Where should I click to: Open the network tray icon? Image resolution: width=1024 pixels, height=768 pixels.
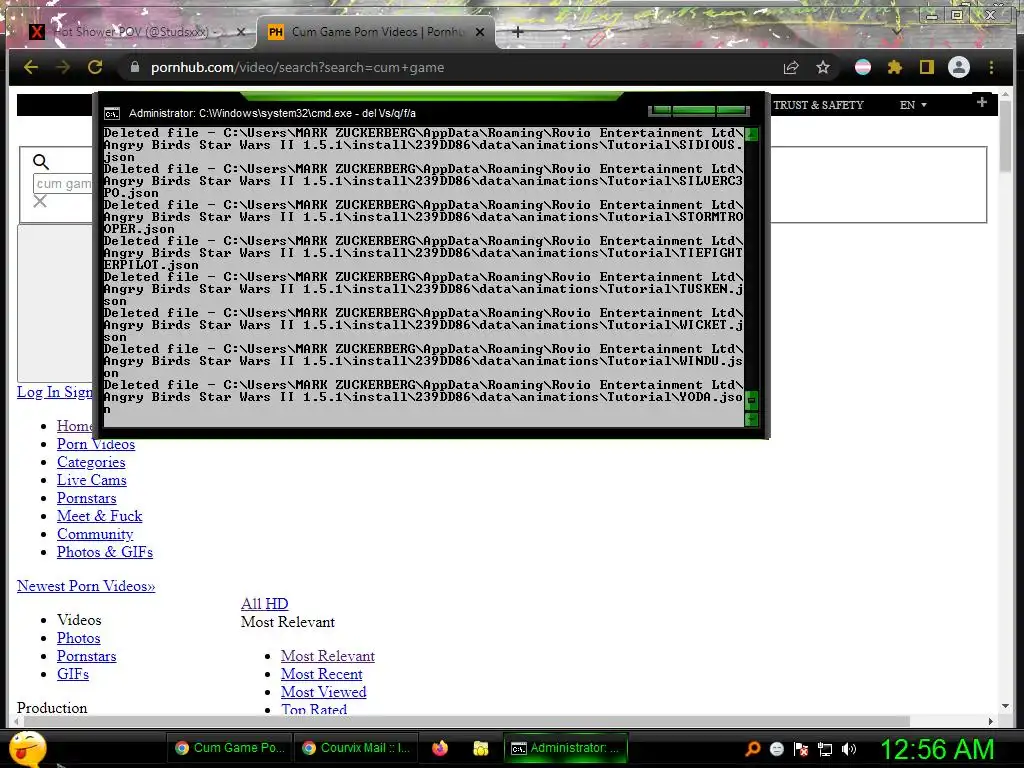tap(825, 749)
